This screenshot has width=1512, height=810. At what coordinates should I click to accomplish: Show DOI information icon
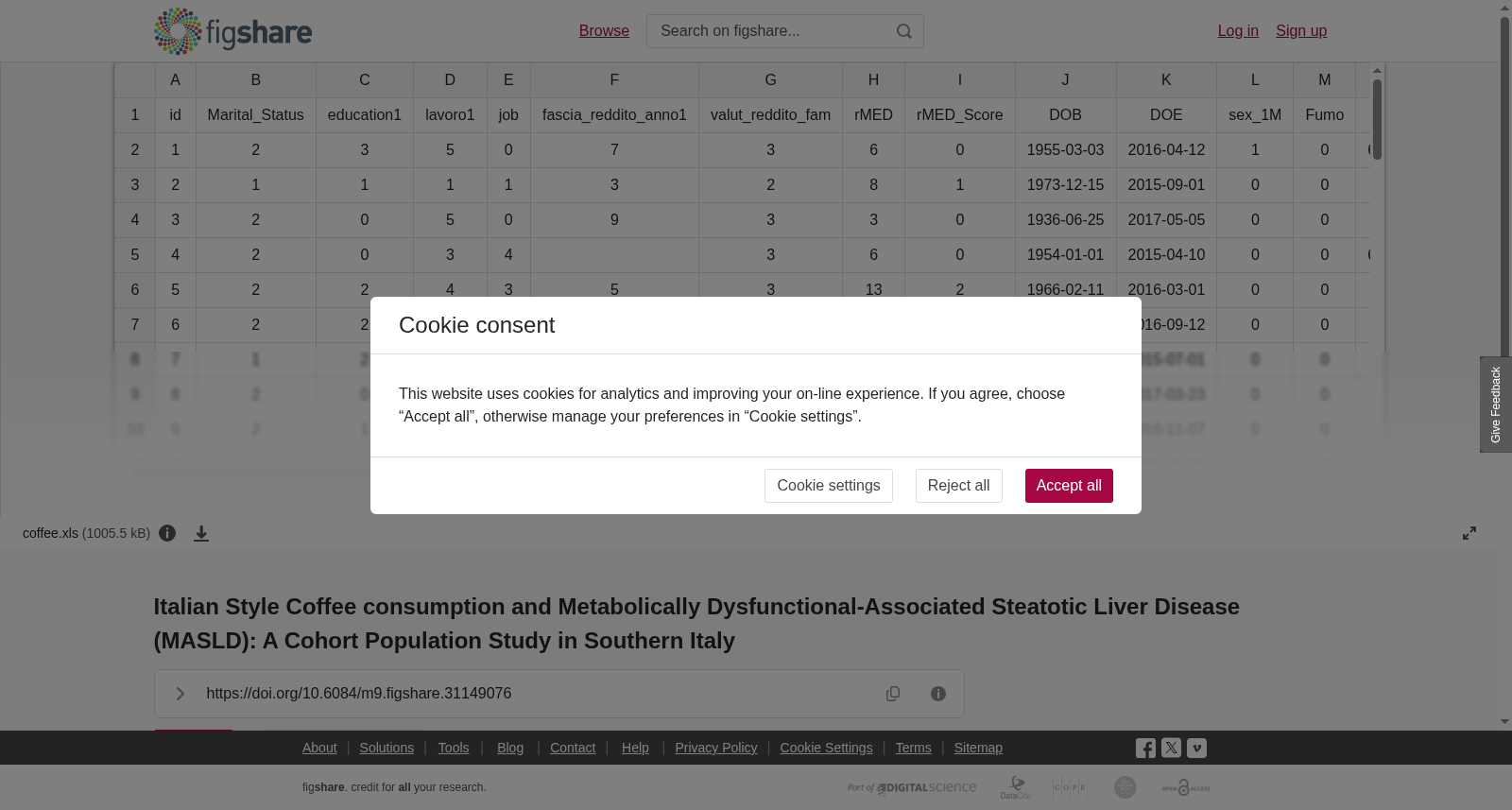[938, 694]
